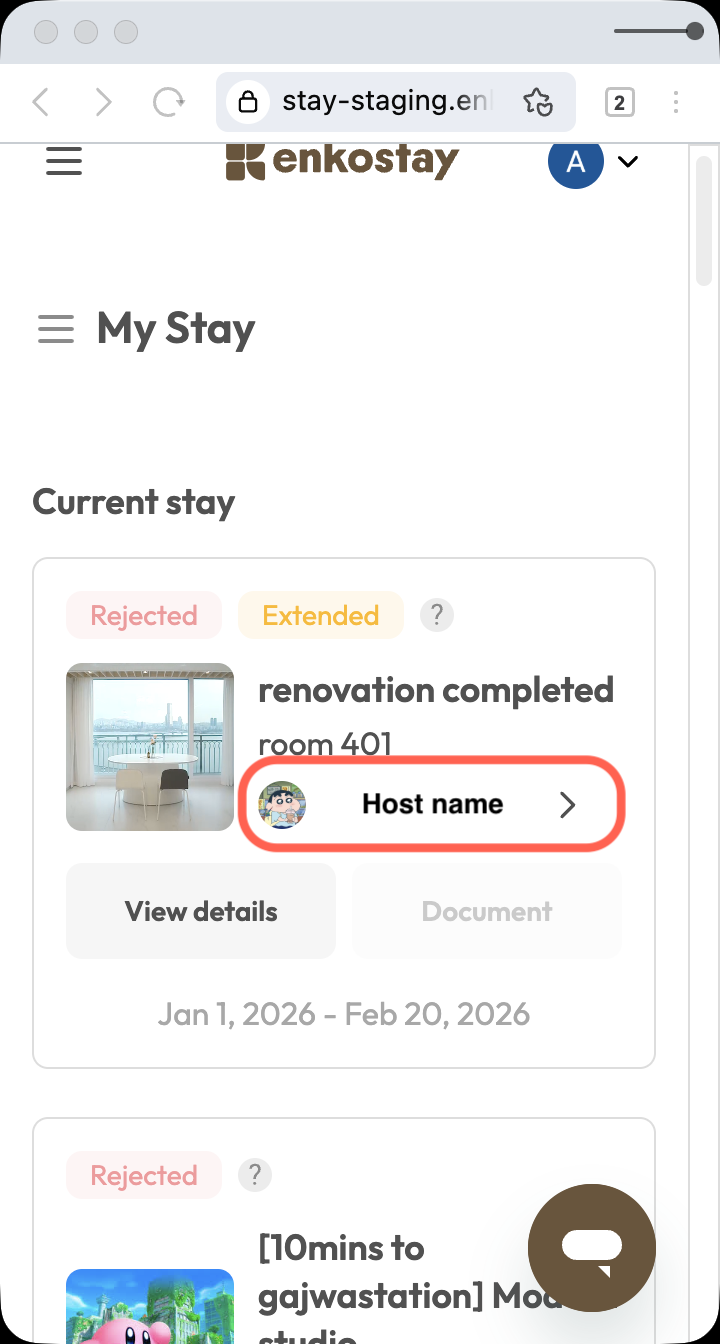Click the bookmark star in address bar
This screenshot has width=720, height=1344.
(538, 102)
